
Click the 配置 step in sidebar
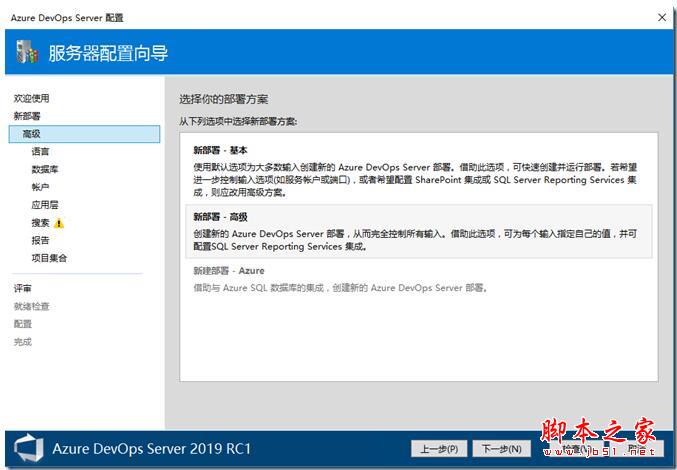click(22, 324)
